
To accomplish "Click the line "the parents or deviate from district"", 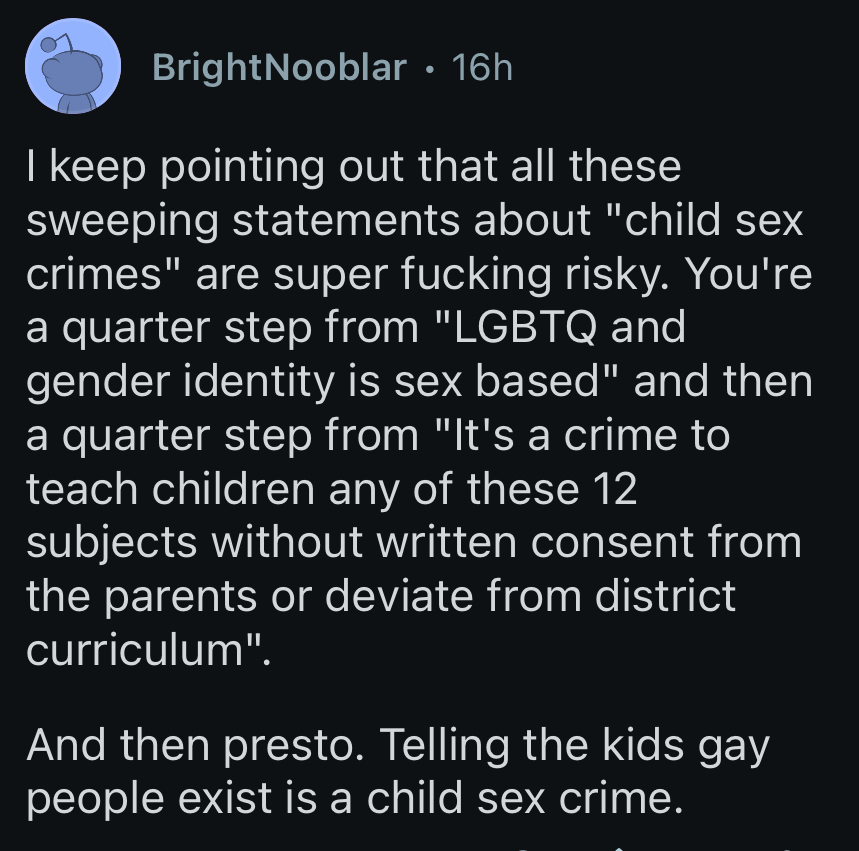I will point(381,597).
